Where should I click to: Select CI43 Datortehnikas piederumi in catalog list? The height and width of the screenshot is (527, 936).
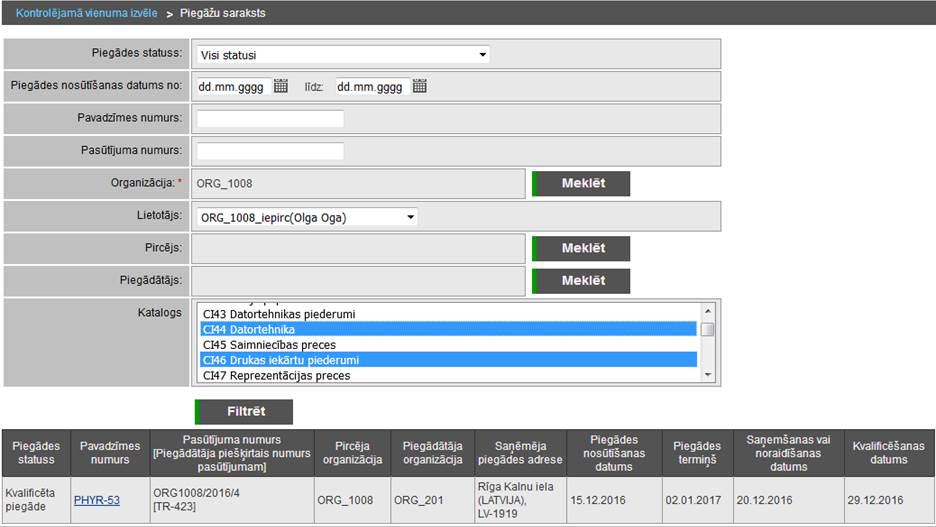pos(279,314)
